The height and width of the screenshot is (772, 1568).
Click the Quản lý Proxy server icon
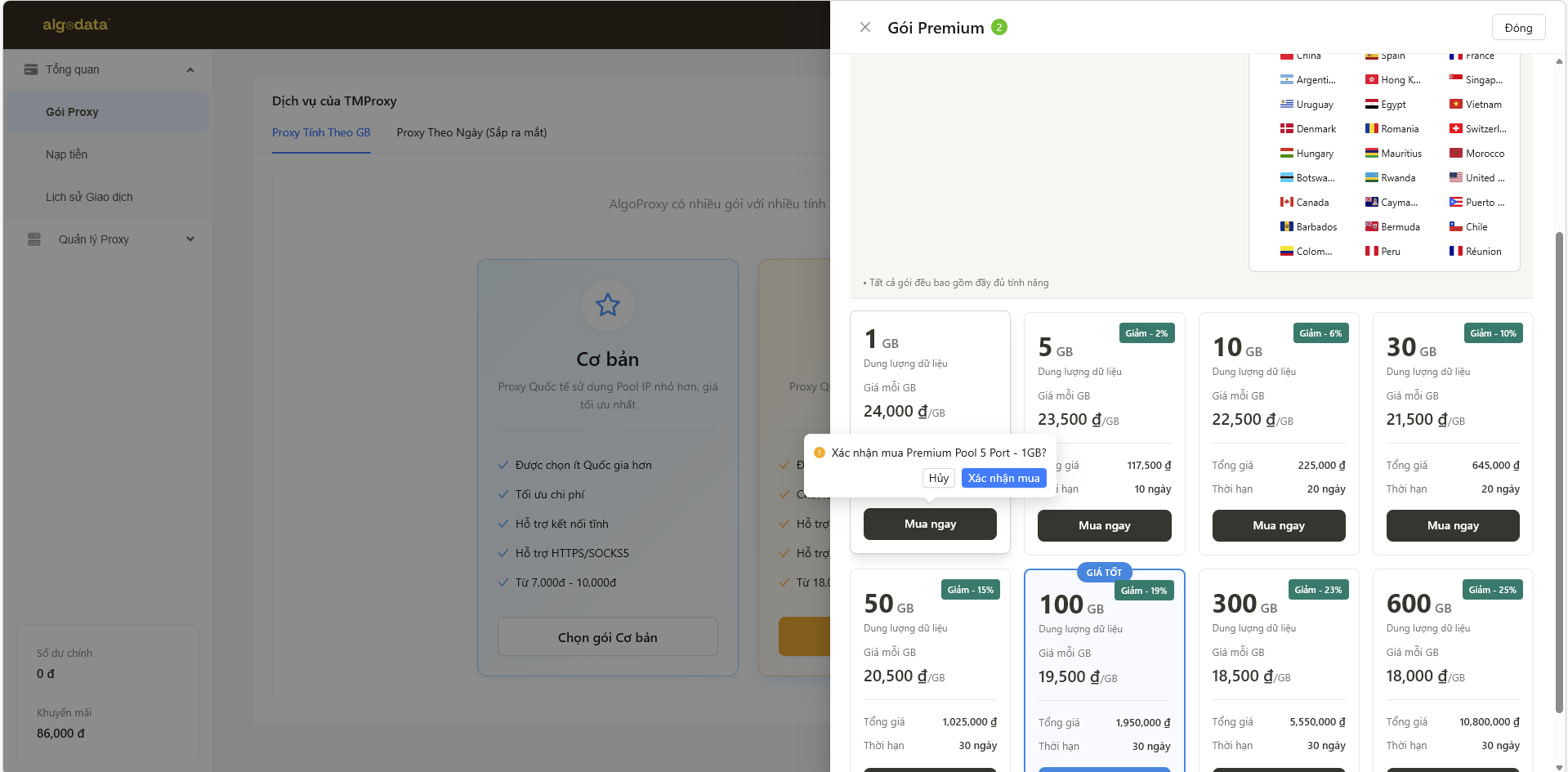(x=34, y=239)
